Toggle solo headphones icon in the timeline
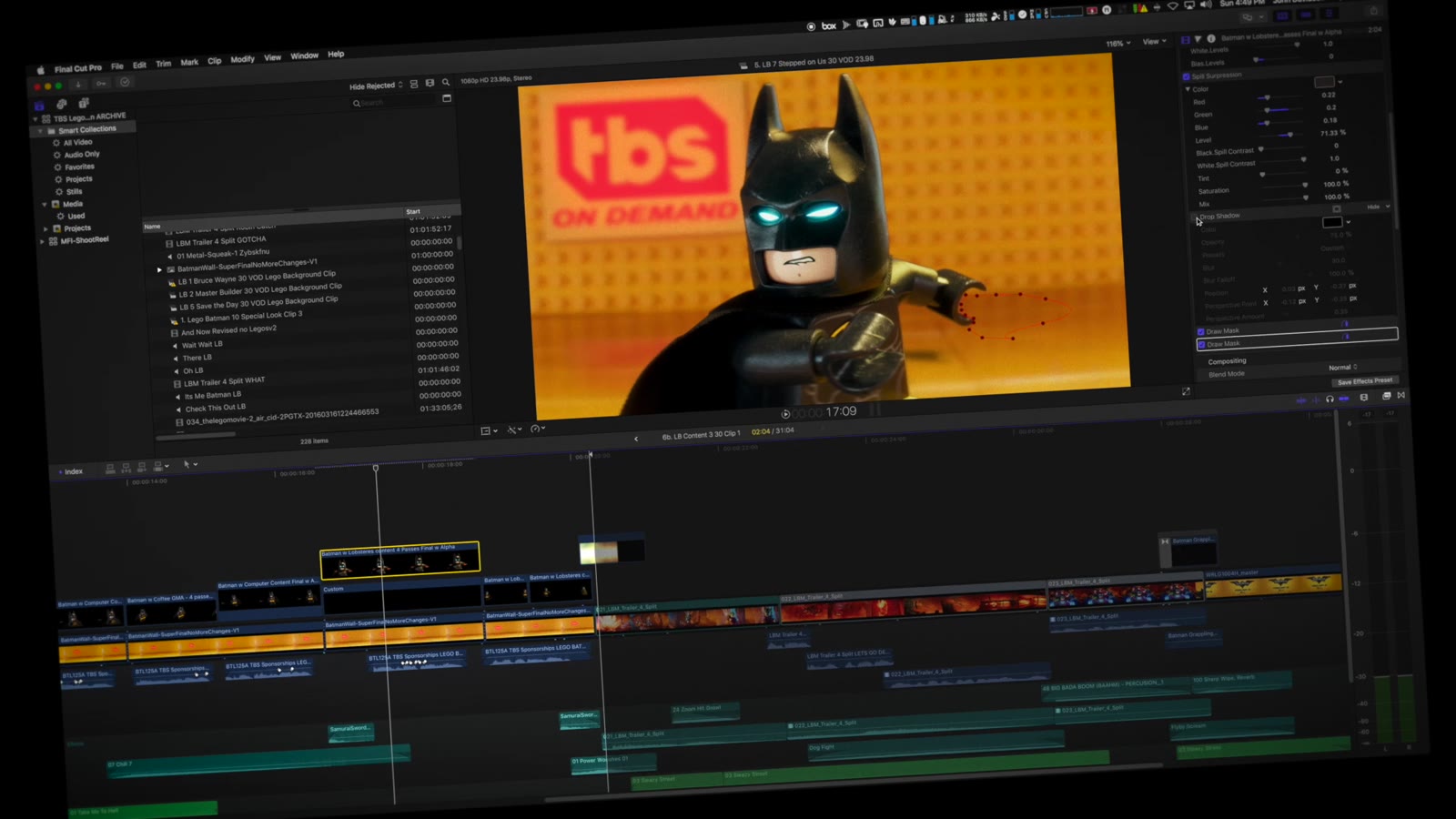Screen dimensions: 1456x819 tap(1330, 399)
